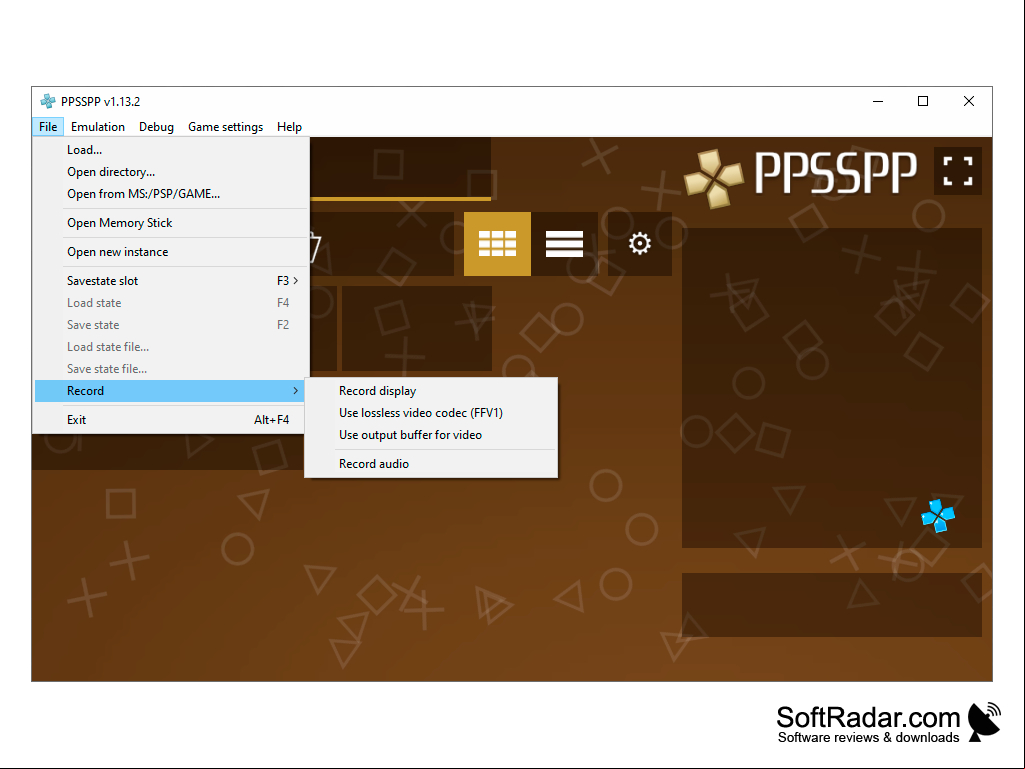Expand the Savestate slot submenu

[171, 281]
